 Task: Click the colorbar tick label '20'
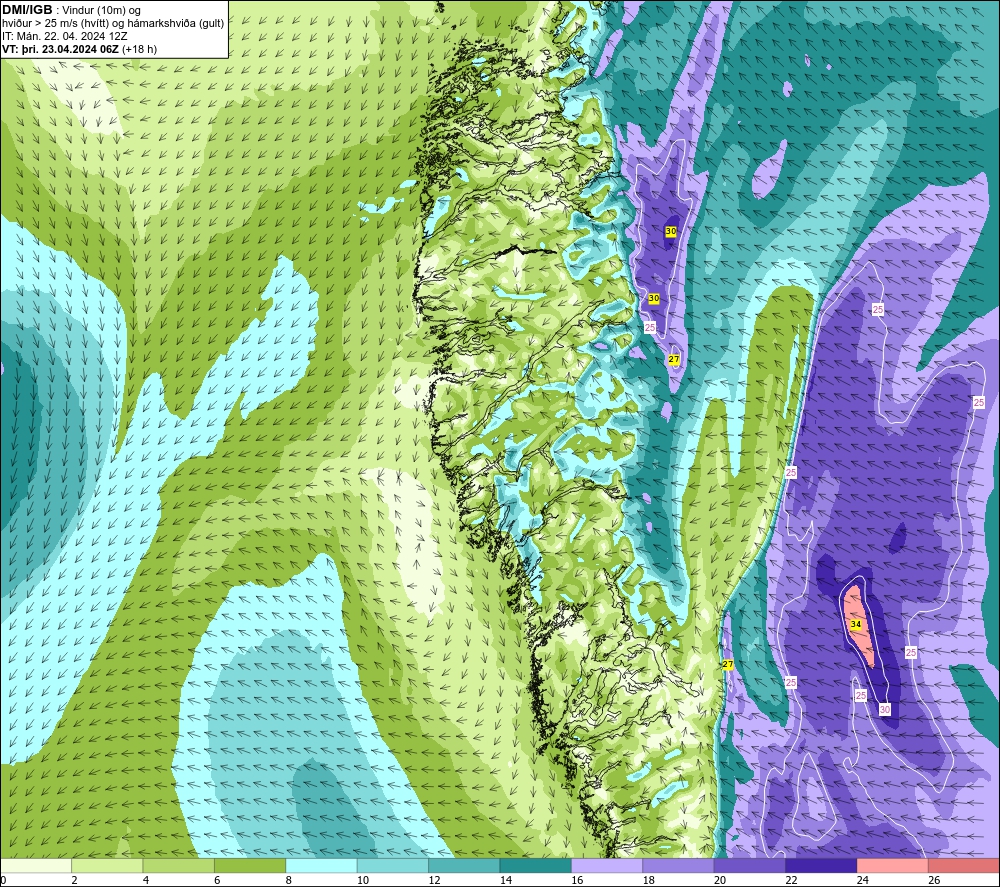[x=720, y=880]
